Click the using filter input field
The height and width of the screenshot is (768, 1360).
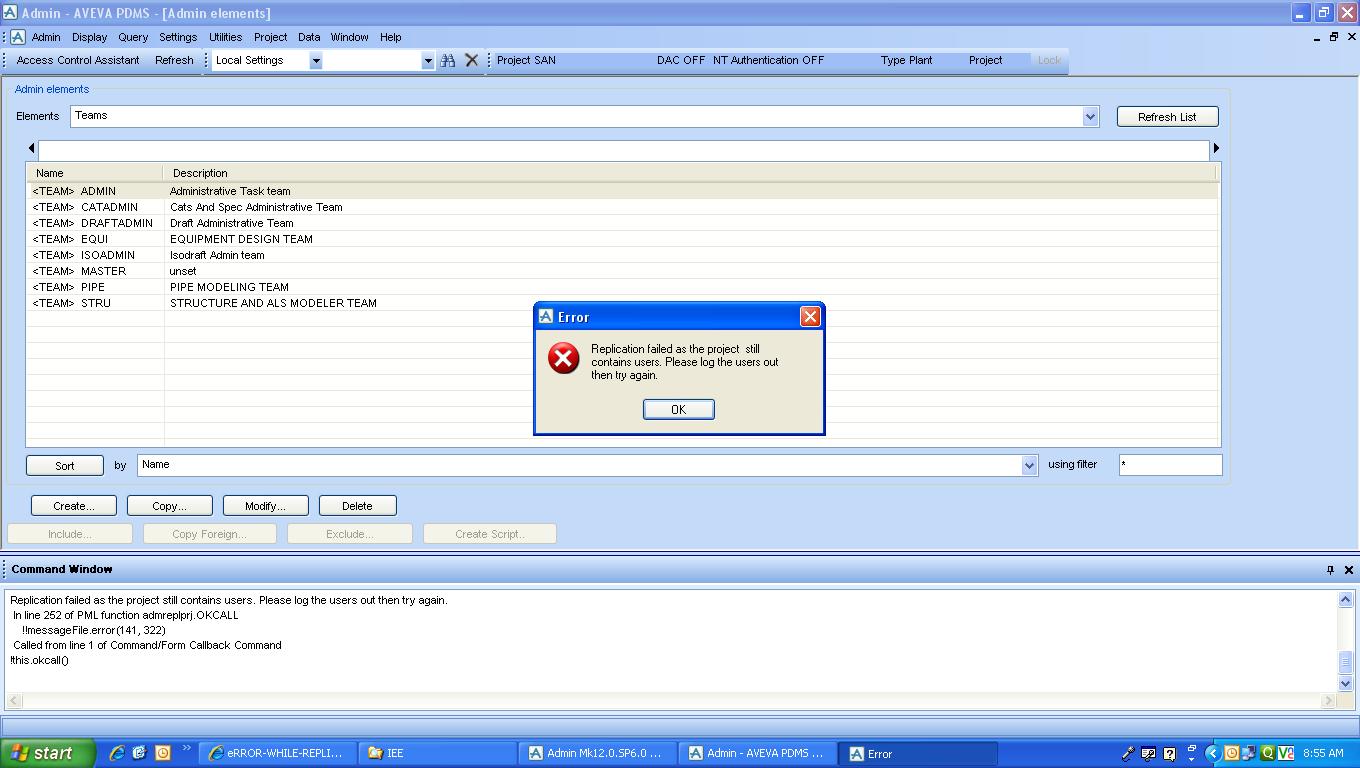1170,465
